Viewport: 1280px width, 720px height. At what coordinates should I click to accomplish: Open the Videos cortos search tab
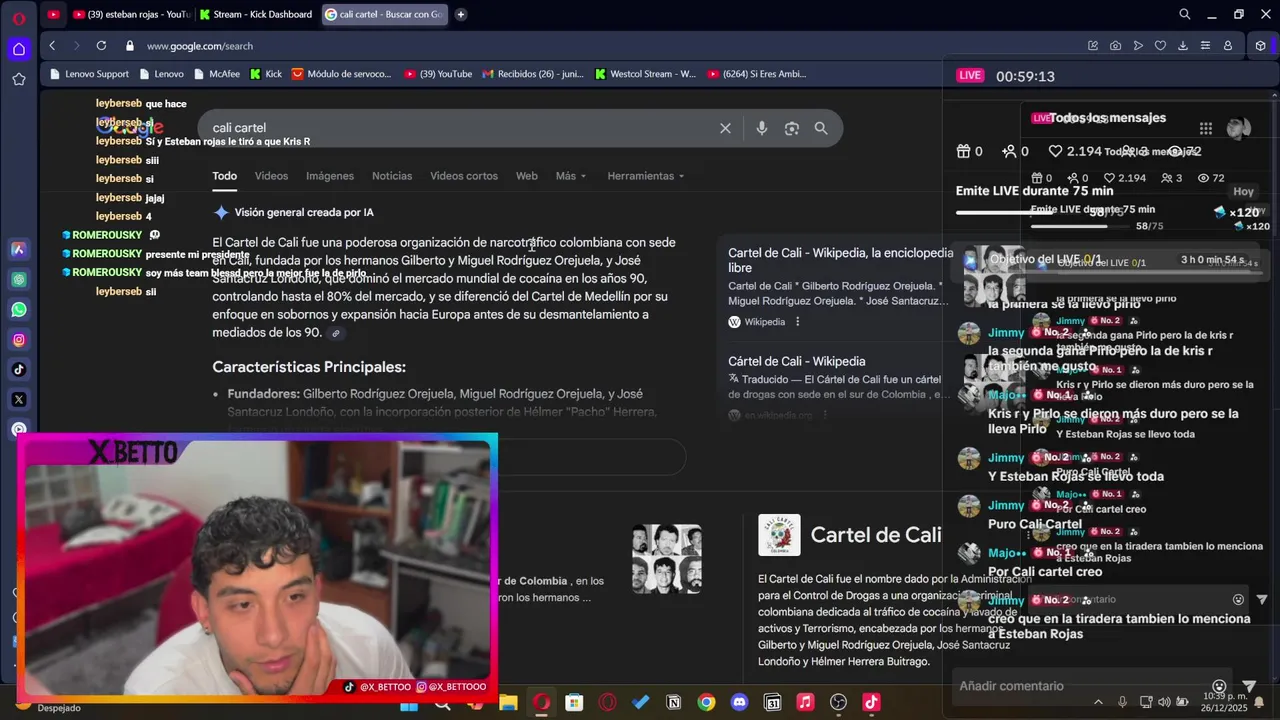464,176
